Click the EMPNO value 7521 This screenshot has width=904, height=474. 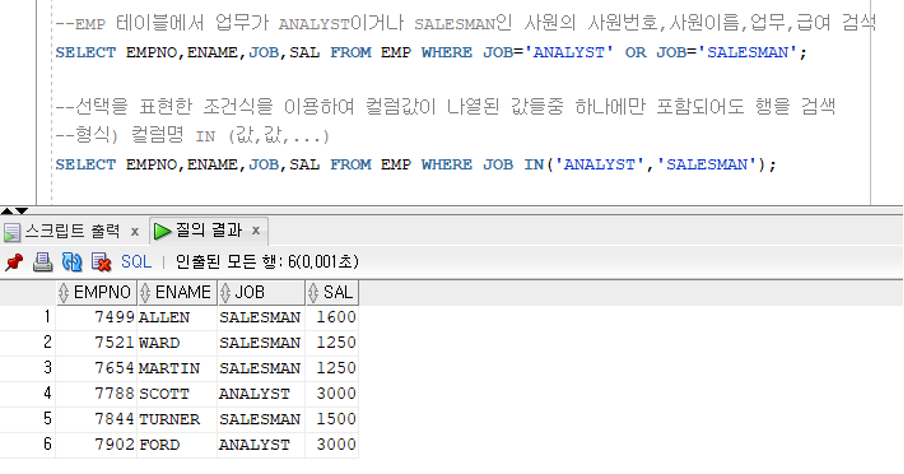[x=96, y=343]
